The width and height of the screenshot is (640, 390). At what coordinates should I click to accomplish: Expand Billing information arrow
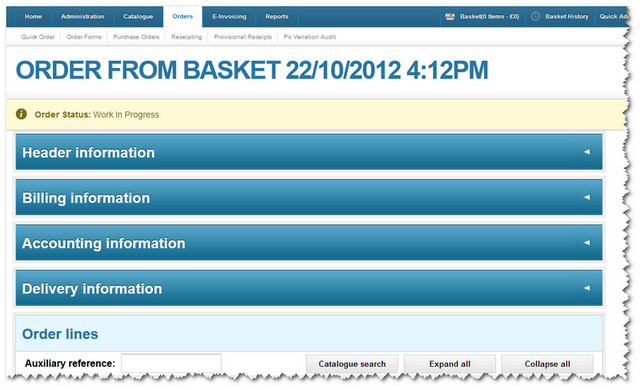click(587, 197)
